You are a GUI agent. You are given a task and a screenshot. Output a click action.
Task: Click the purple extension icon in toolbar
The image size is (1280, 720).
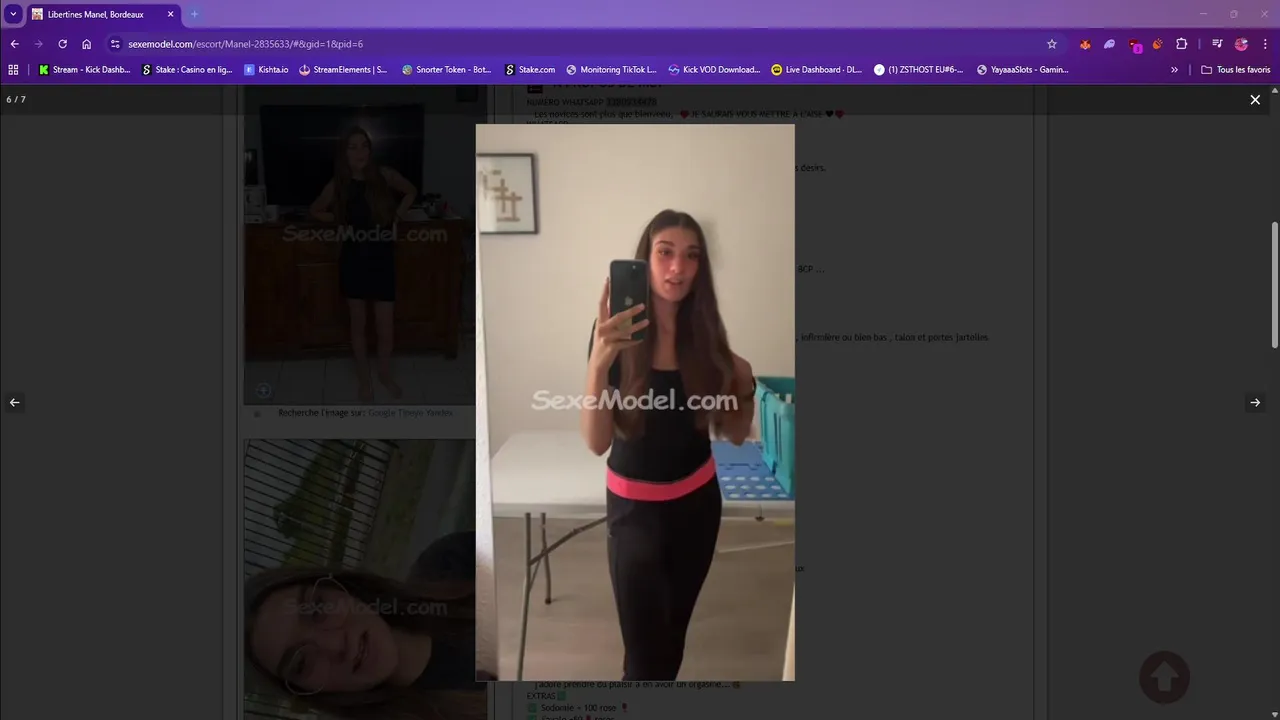click(x=1109, y=44)
